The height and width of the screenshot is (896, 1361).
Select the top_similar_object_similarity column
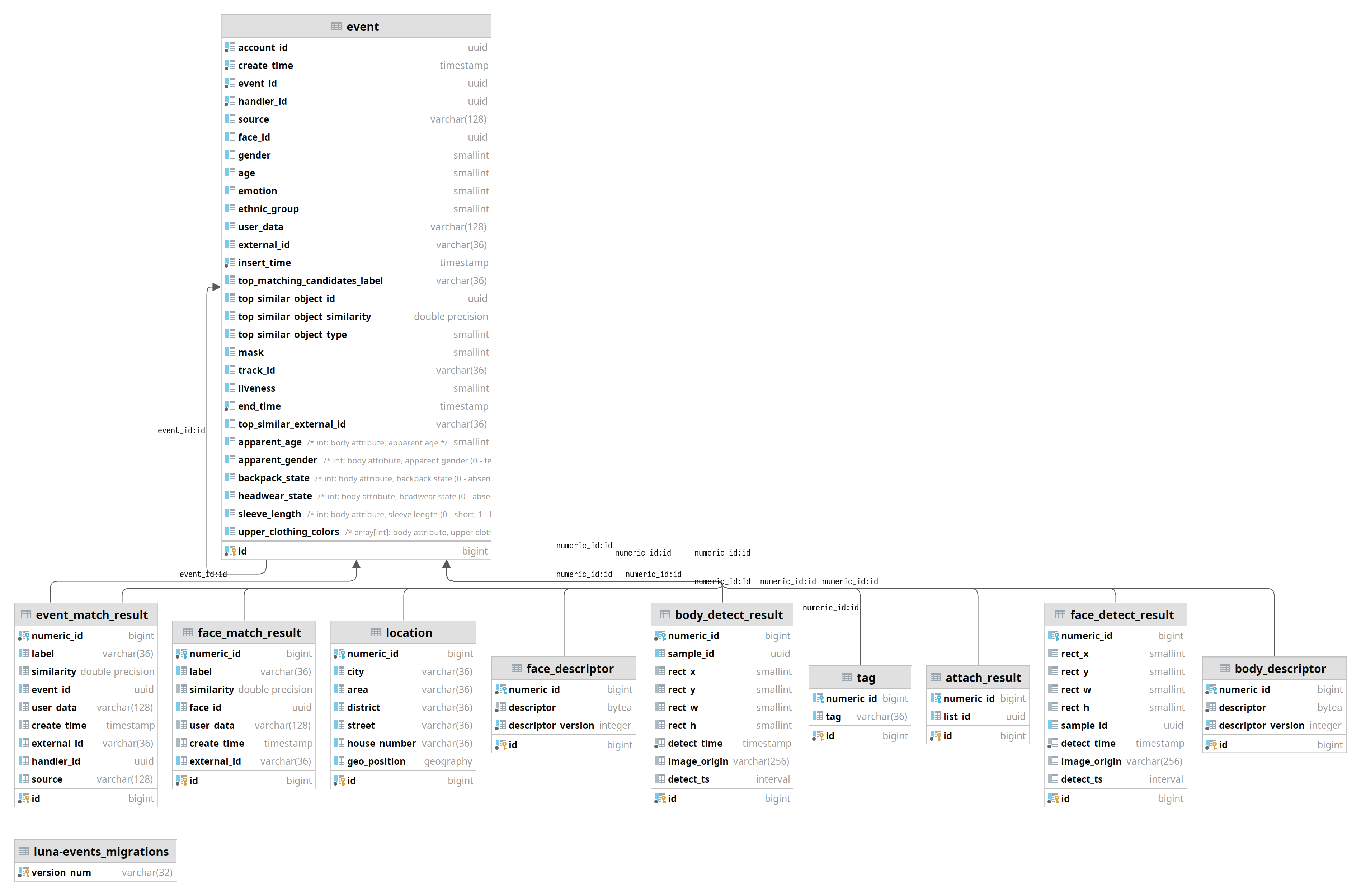pyautogui.click(x=356, y=317)
